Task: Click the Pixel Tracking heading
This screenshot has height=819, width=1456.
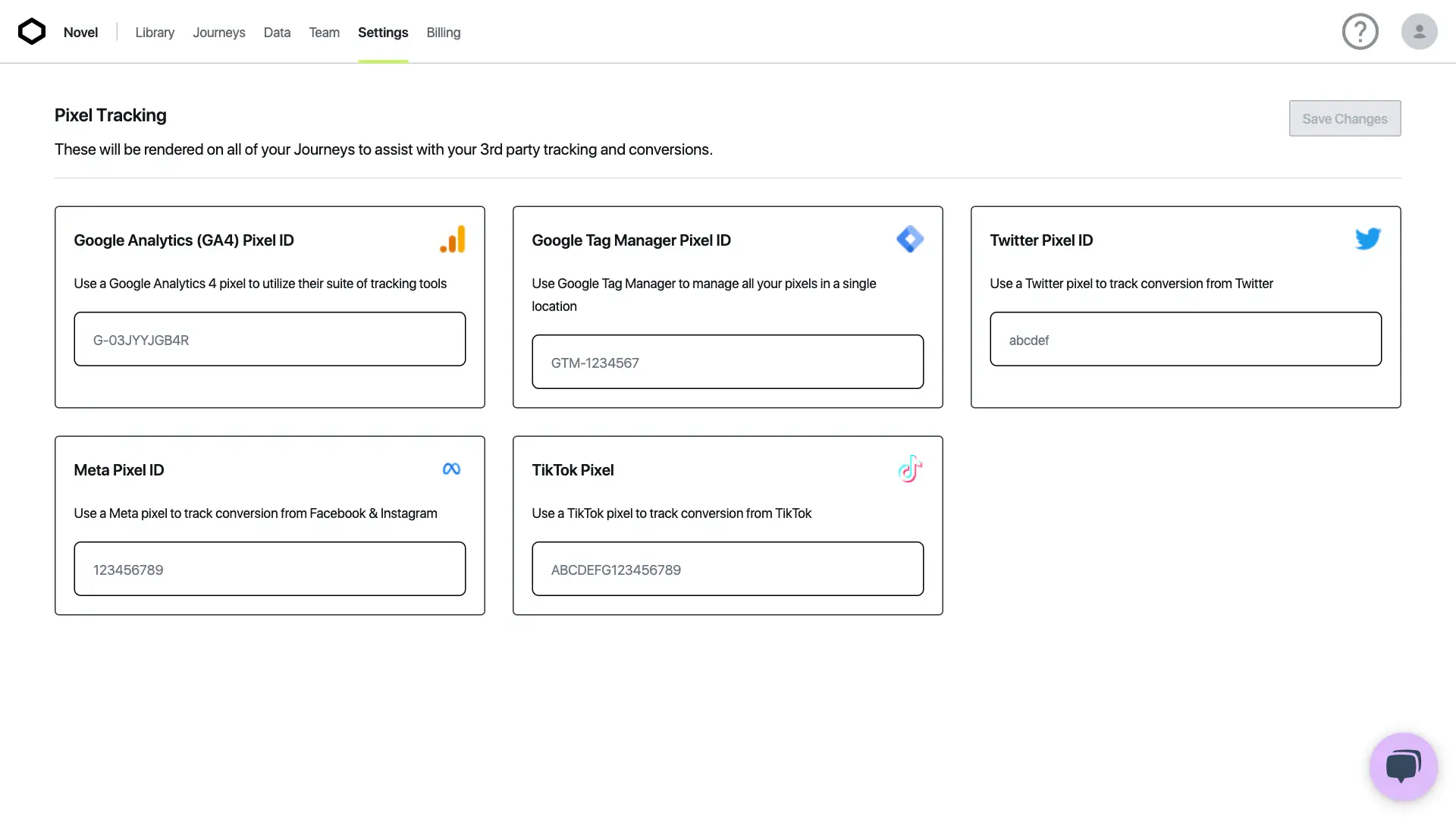Action: pos(111,115)
